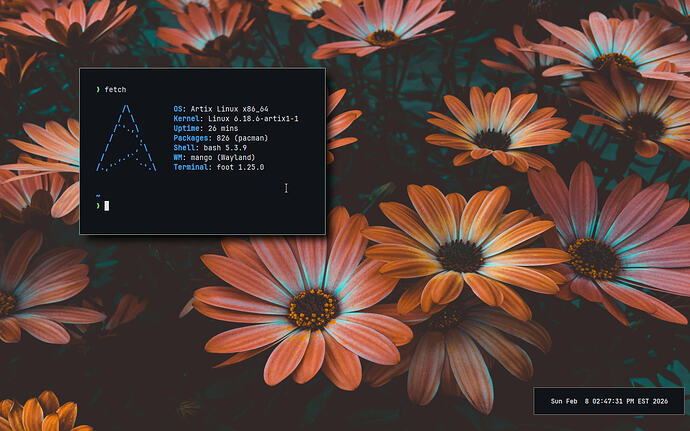Click the typed "fetch" command text
The height and width of the screenshot is (431, 690).
[x=115, y=89]
